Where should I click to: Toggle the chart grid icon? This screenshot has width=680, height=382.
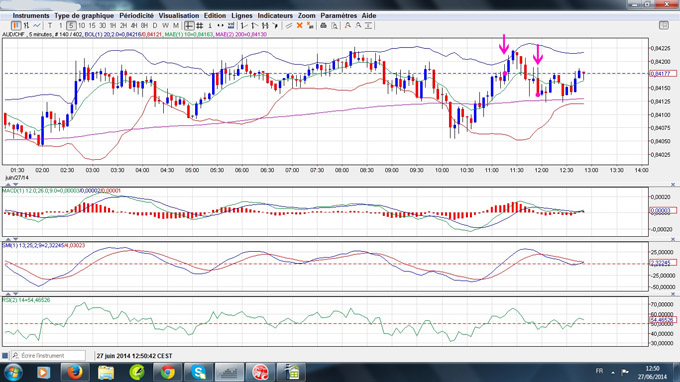[x=199, y=26]
